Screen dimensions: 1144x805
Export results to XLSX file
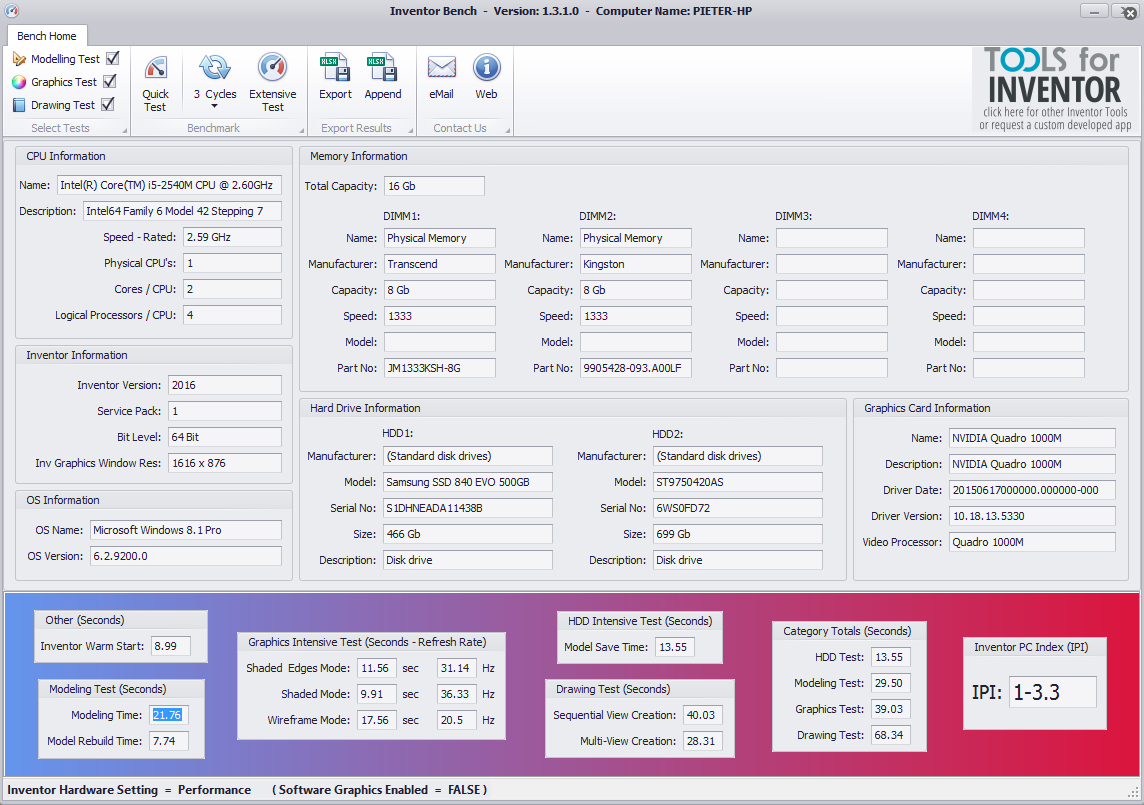[x=335, y=78]
